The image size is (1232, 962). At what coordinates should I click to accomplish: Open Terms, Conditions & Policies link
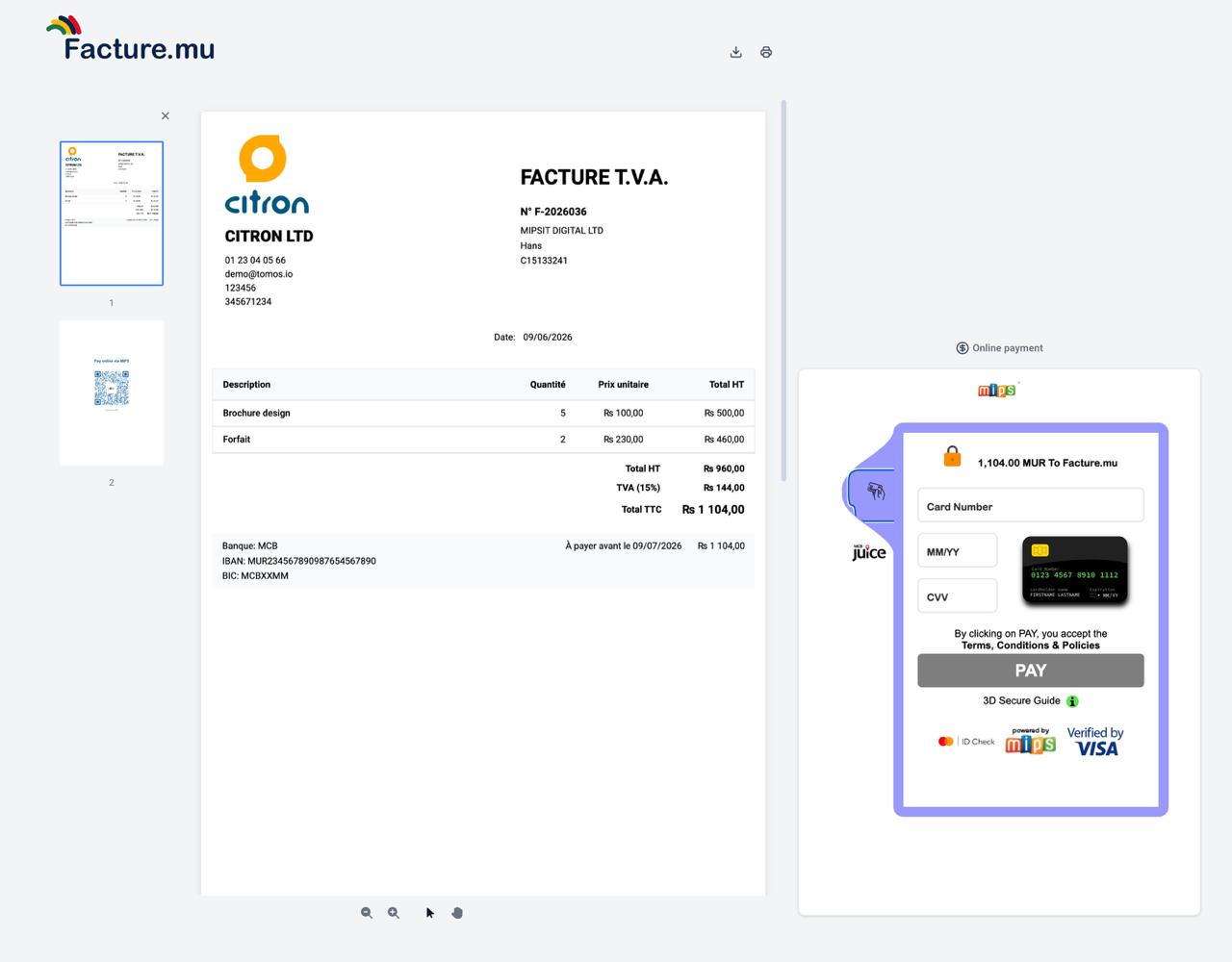tap(1030, 646)
